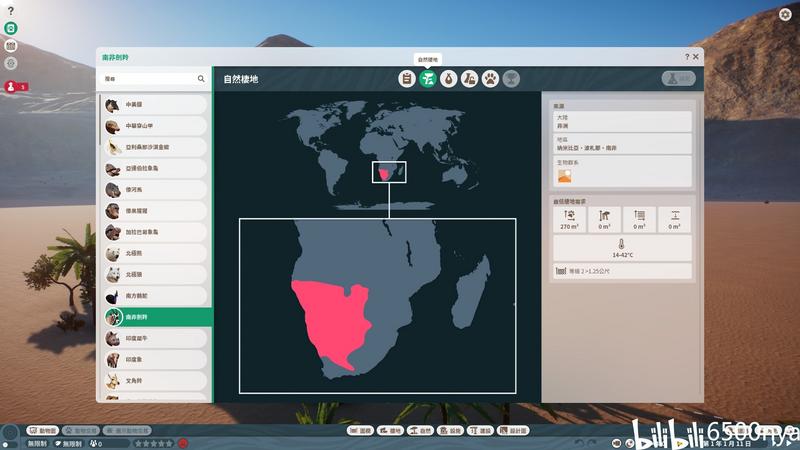This screenshot has width=800, height=450.
Task: Click the 270 m² land area requirement
Action: 569,219
